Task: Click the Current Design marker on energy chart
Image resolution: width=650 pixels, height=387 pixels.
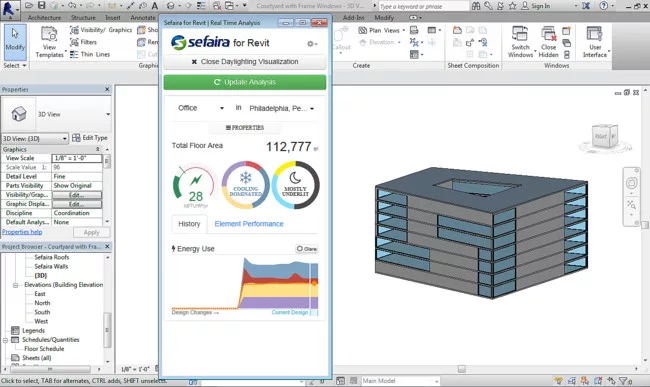Action: (314, 283)
